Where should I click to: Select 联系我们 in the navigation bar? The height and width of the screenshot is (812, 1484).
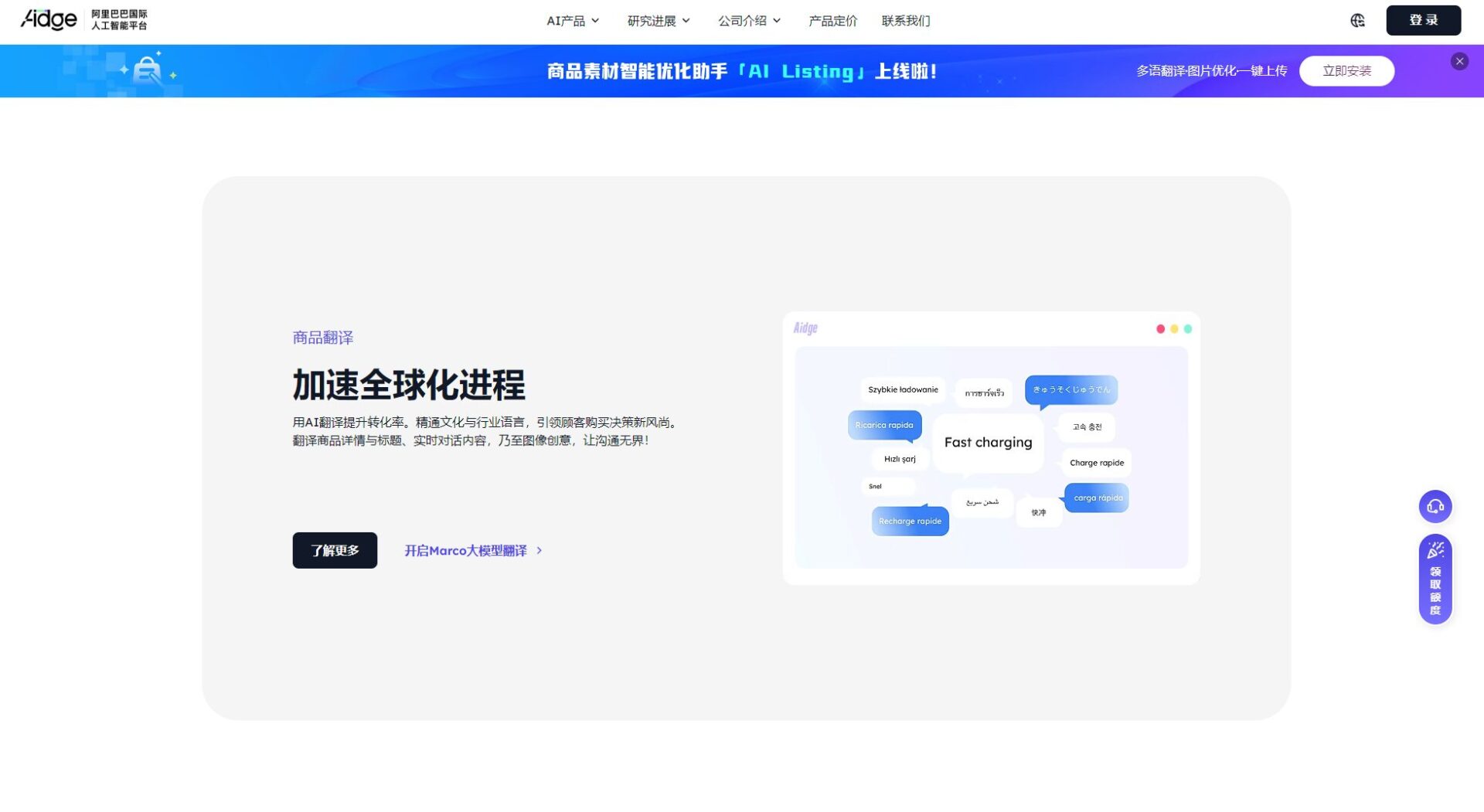coord(905,21)
